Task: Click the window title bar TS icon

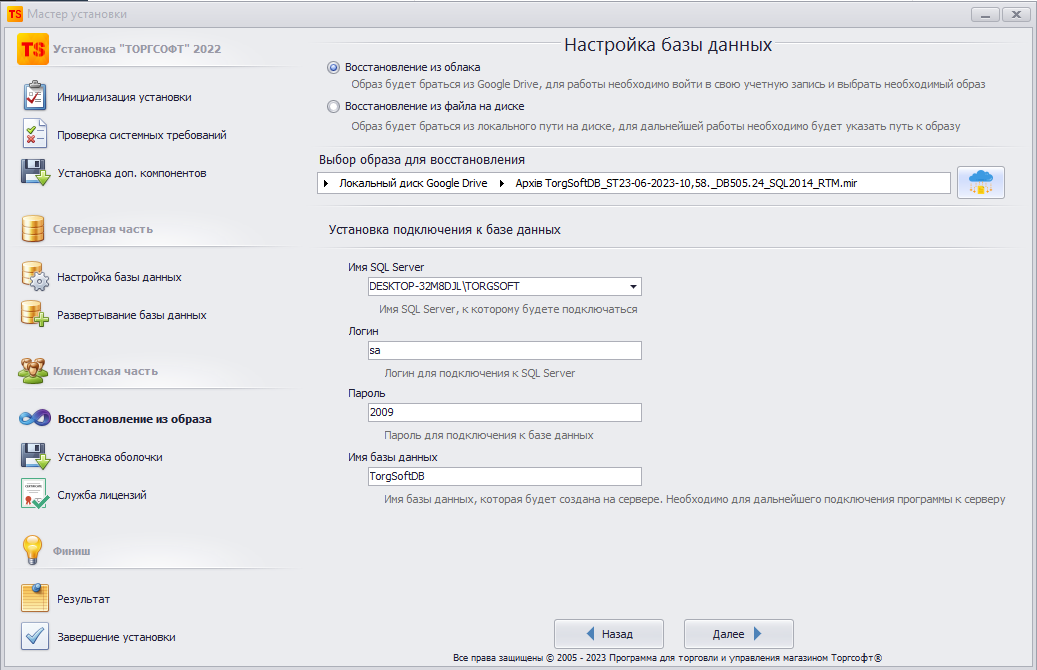Action: pos(15,14)
